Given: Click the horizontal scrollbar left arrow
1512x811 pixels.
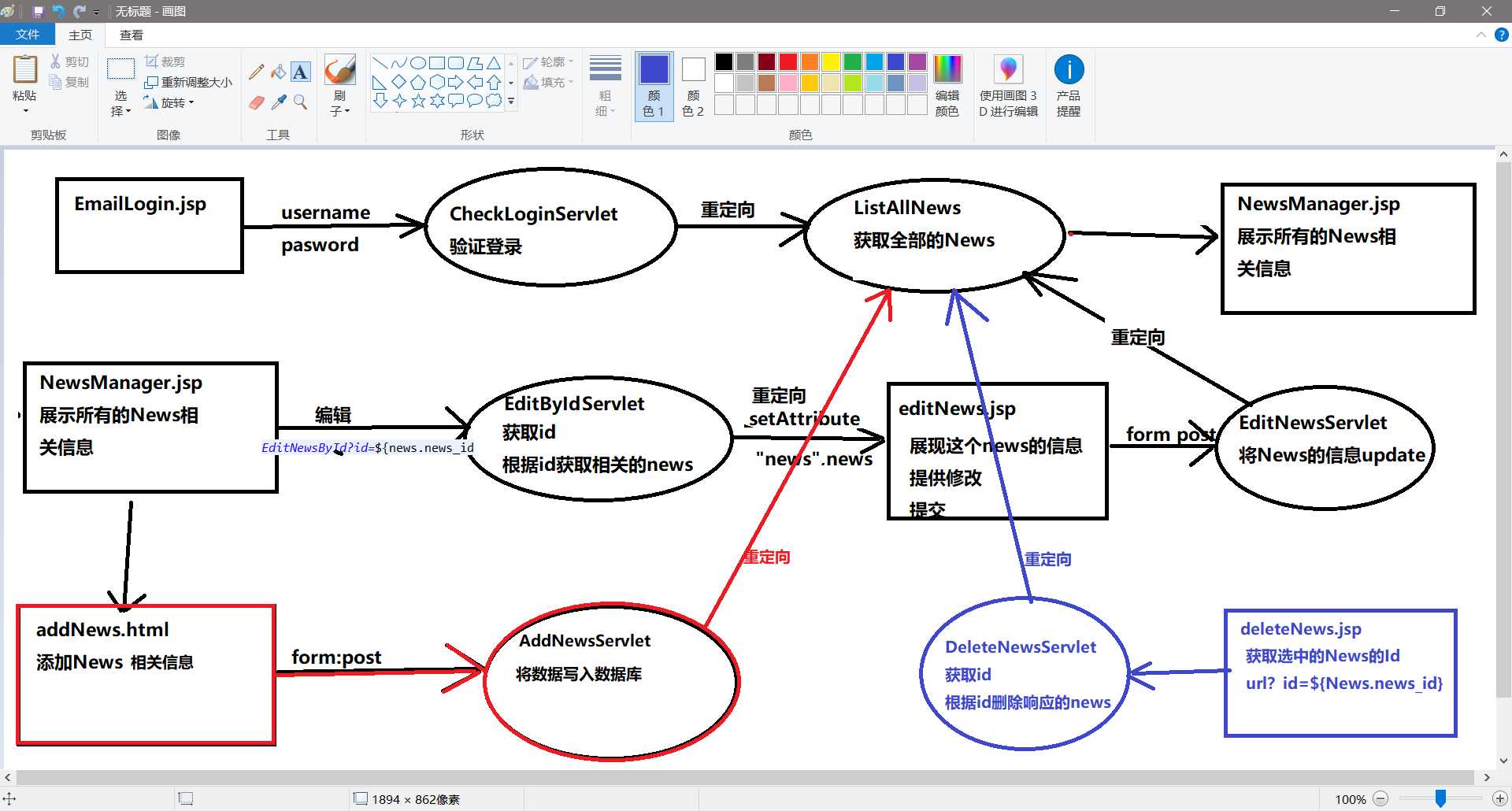Looking at the screenshot, I should point(8,777).
